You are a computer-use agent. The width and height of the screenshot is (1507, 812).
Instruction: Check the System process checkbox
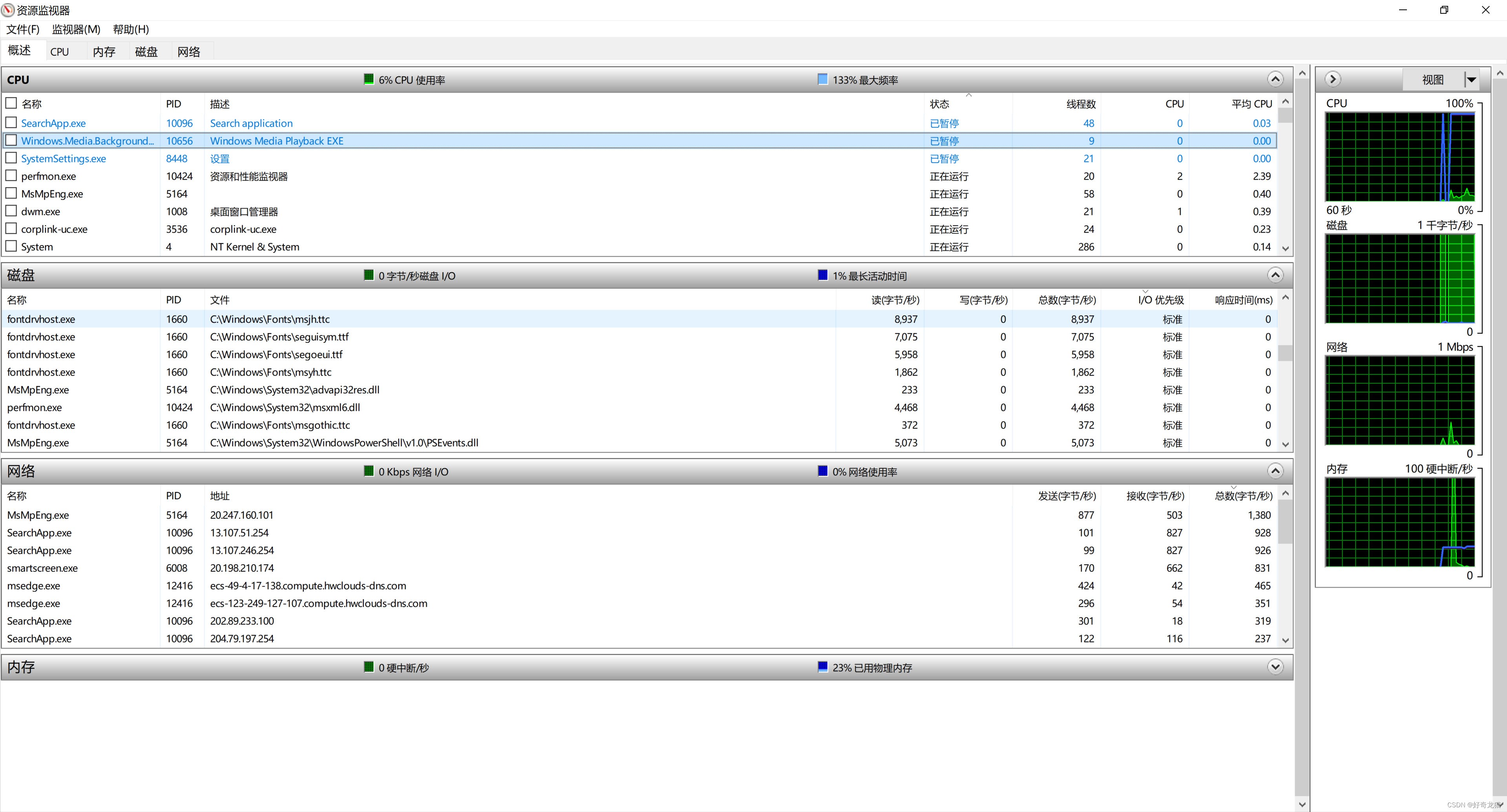click(x=11, y=246)
